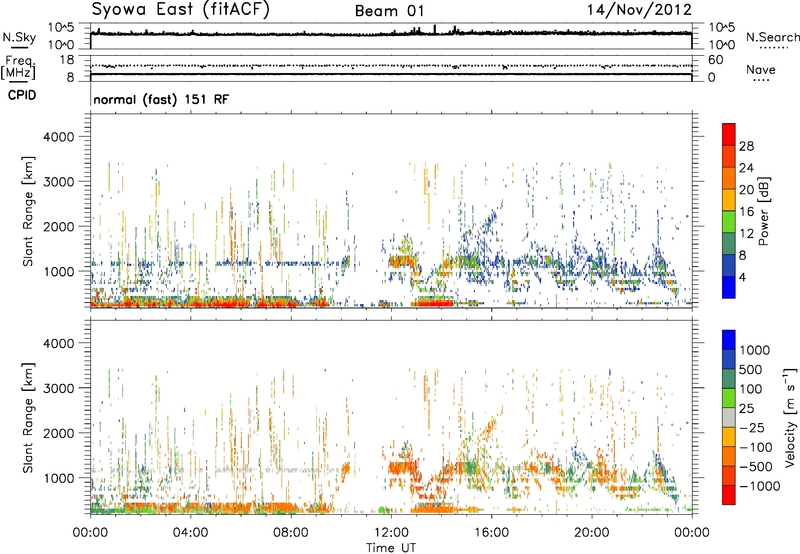Click the '12:00' time axis tick
Viewport: 800px width, 554px height.
(391, 533)
